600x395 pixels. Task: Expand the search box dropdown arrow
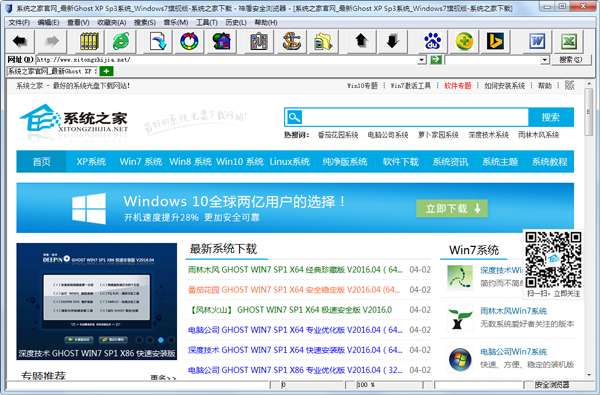545,60
